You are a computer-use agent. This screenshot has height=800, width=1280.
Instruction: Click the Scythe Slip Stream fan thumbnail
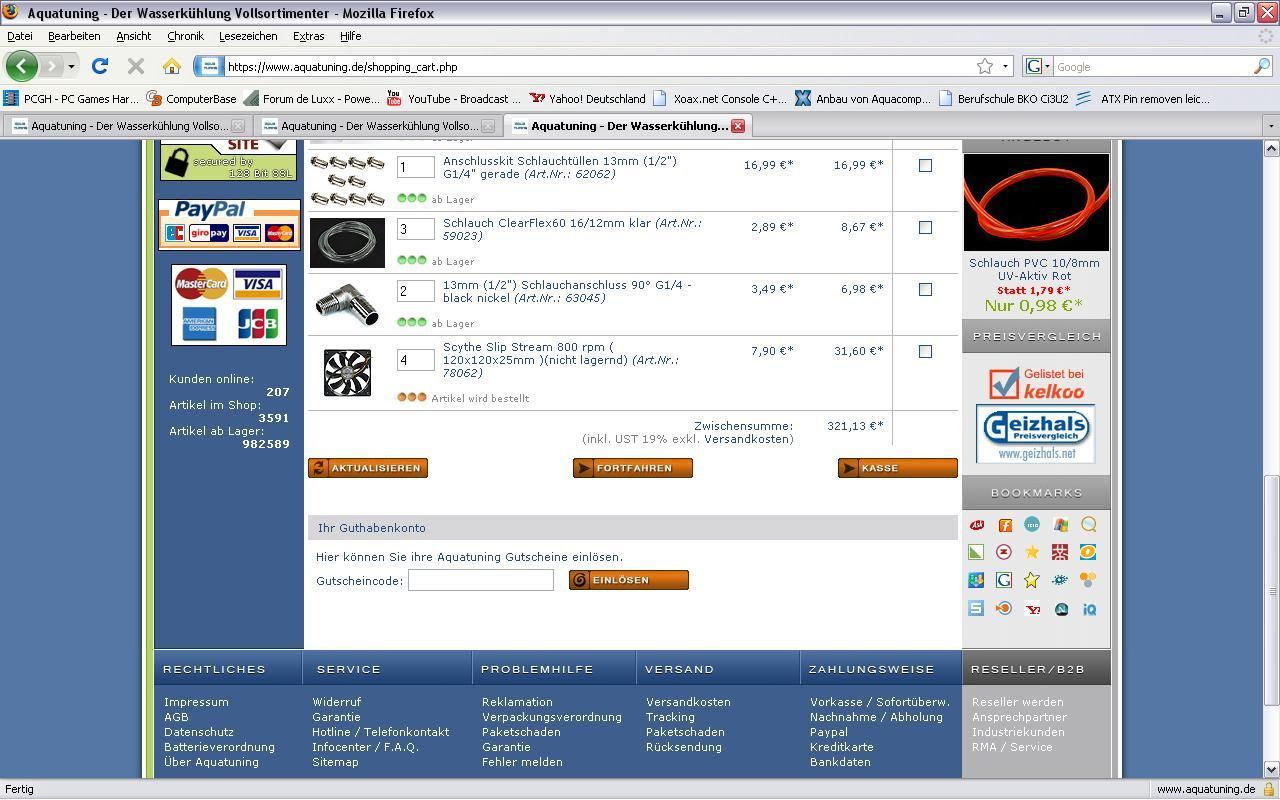[x=347, y=372]
